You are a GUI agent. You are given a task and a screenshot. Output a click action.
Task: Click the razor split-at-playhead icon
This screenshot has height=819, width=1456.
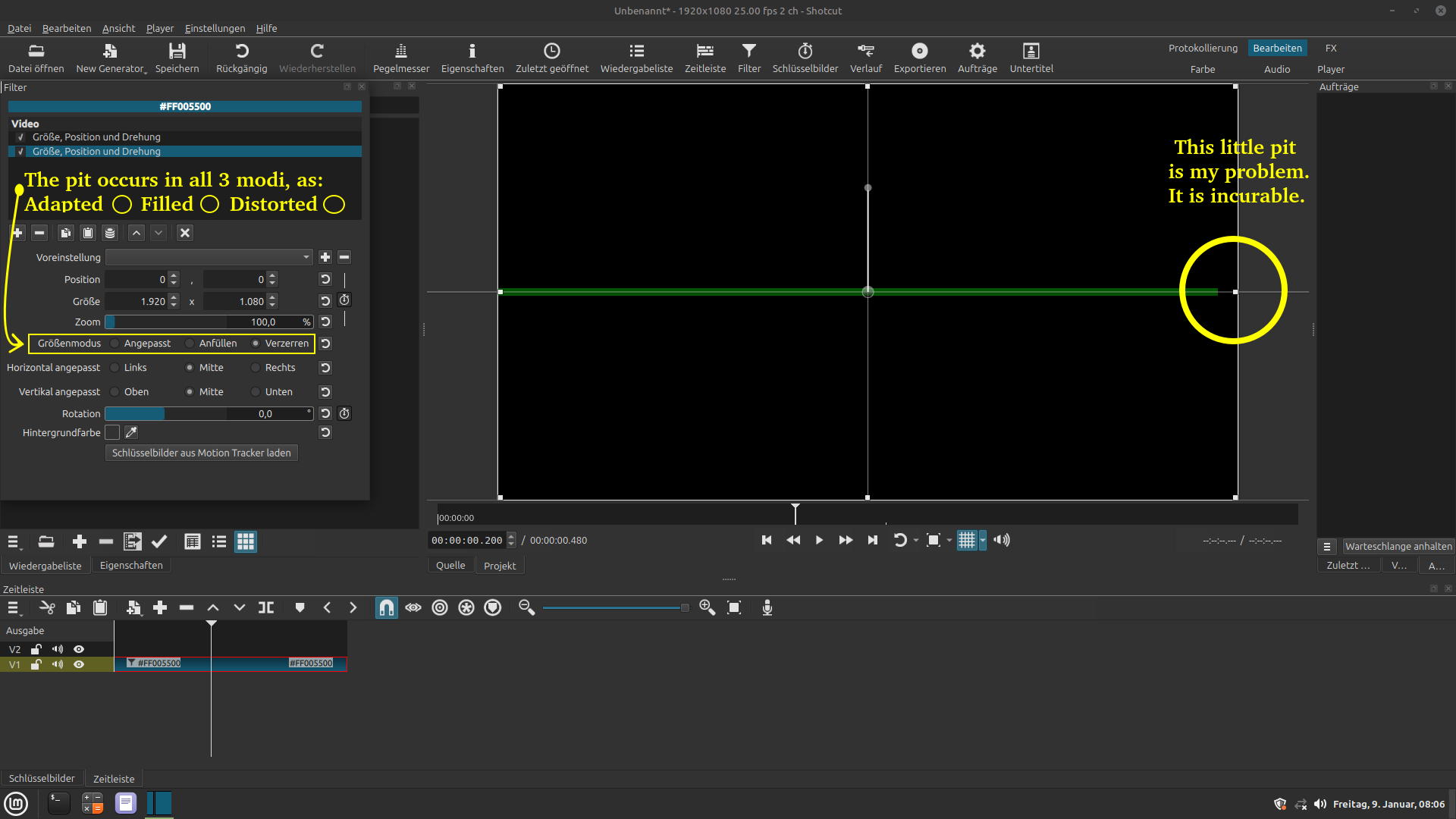click(x=265, y=607)
